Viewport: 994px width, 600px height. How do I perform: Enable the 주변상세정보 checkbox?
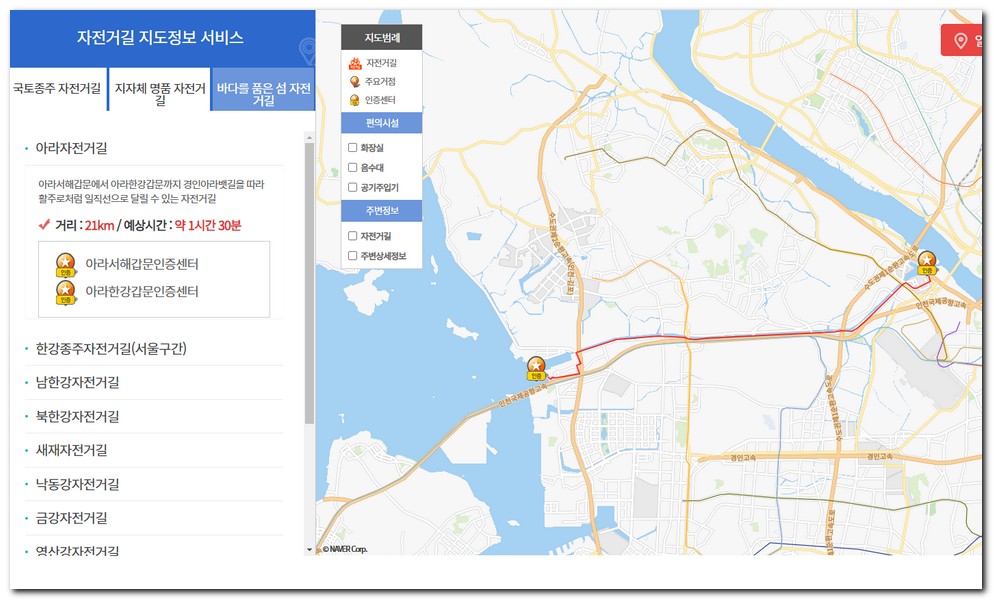click(x=352, y=256)
